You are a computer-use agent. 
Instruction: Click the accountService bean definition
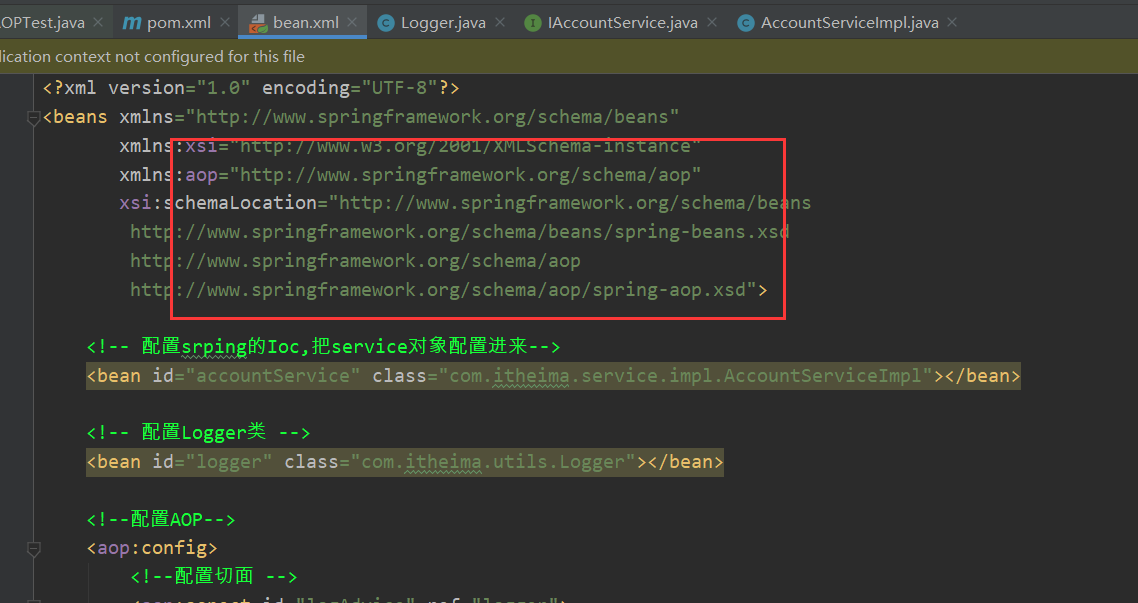553,376
